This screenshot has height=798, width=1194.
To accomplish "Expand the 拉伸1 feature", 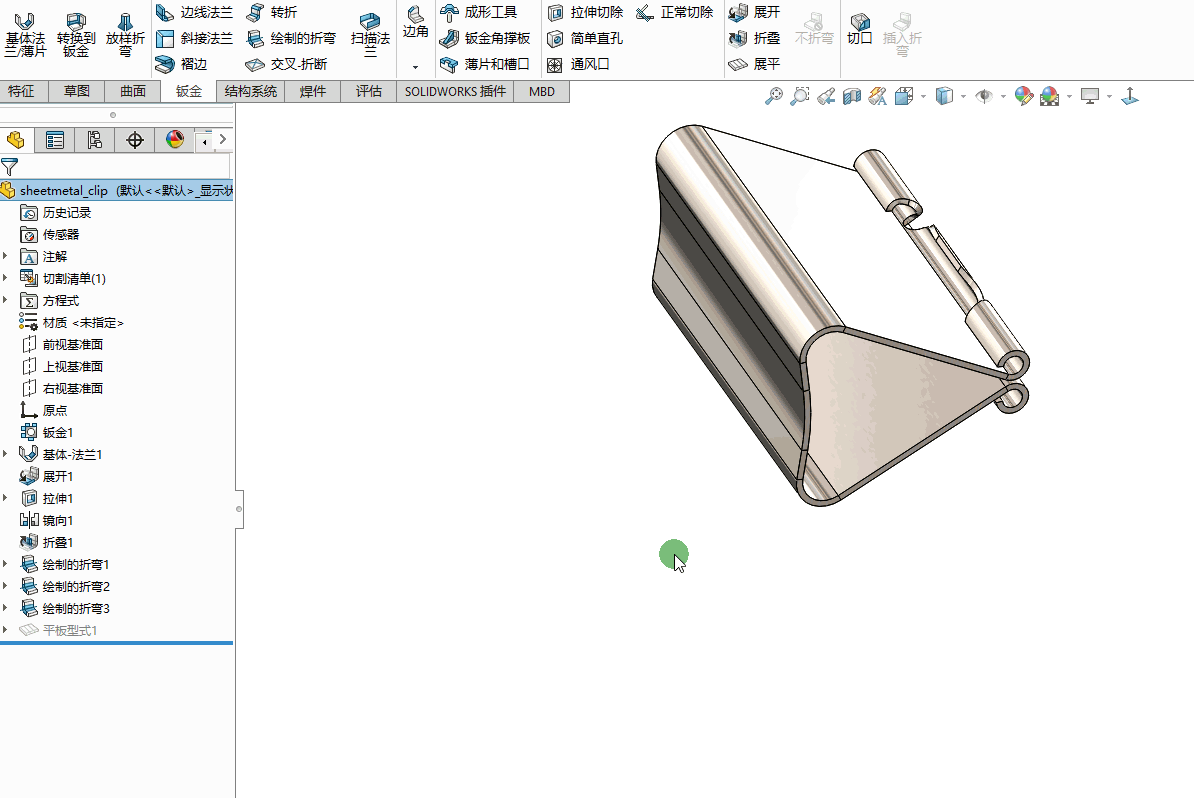I will point(5,499).
